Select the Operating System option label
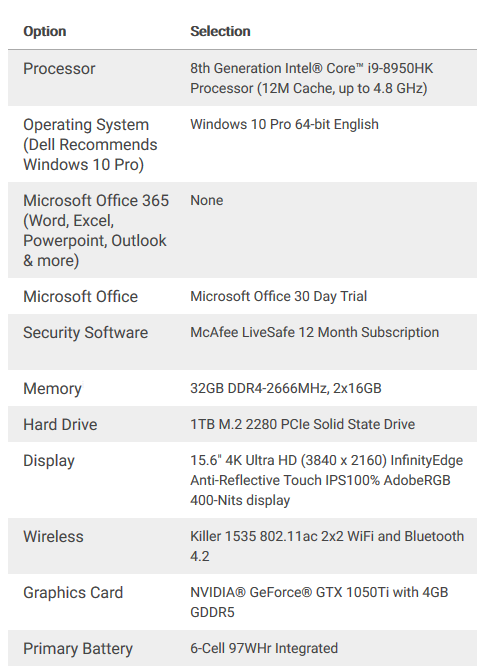Image resolution: width=477 pixels, height=669 pixels. pos(90,144)
